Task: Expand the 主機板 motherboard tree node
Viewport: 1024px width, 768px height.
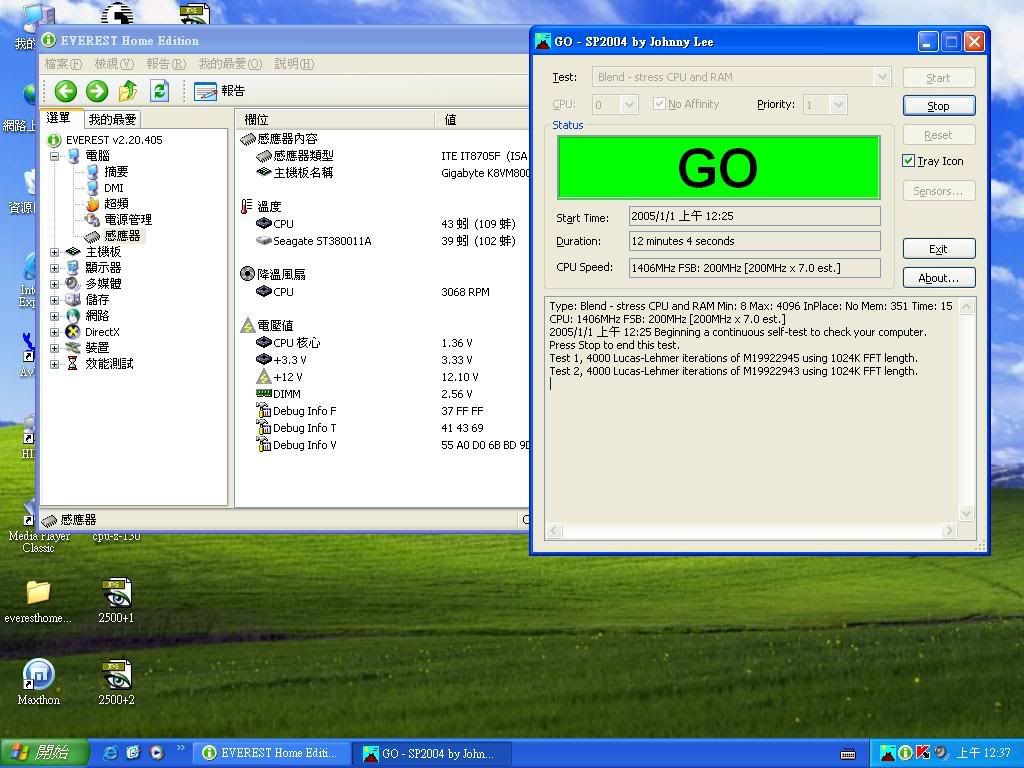Action: (x=54, y=252)
